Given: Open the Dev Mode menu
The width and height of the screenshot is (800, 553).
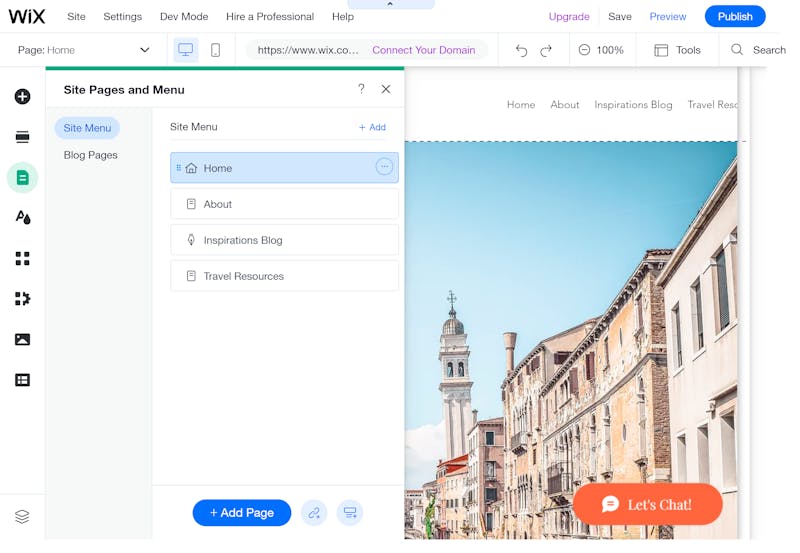Looking at the screenshot, I should coord(184,17).
